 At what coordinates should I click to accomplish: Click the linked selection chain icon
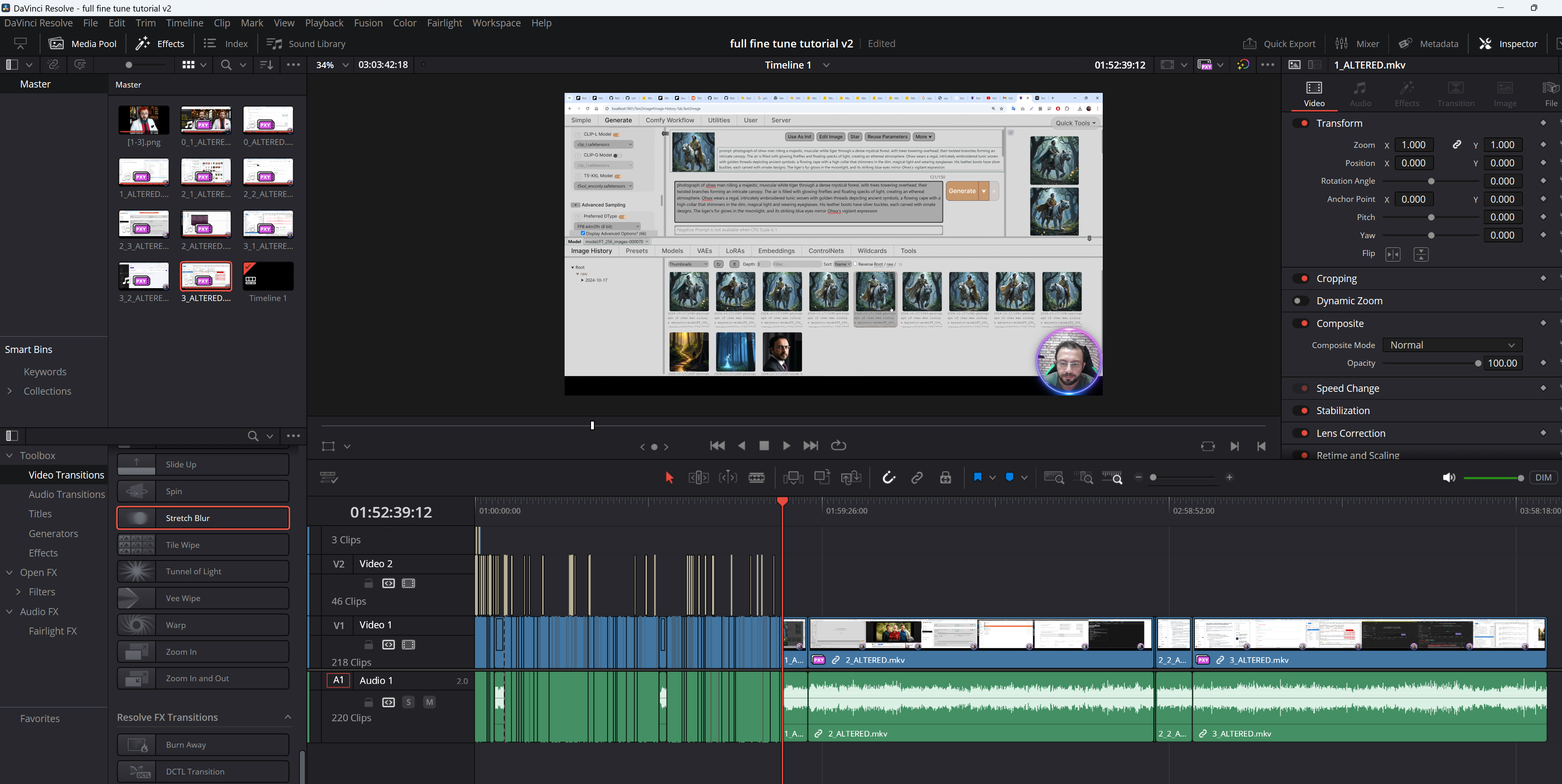tap(917, 478)
